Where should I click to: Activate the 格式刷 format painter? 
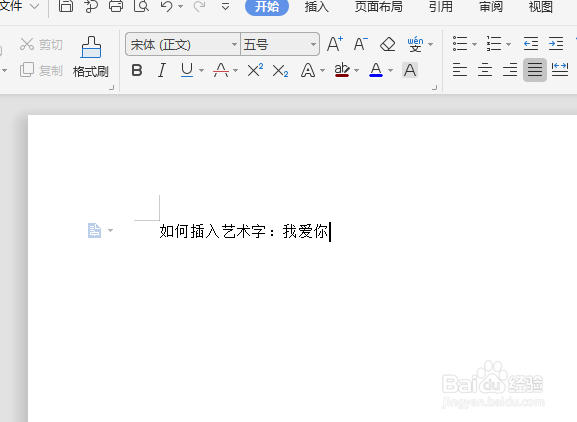click(91, 57)
